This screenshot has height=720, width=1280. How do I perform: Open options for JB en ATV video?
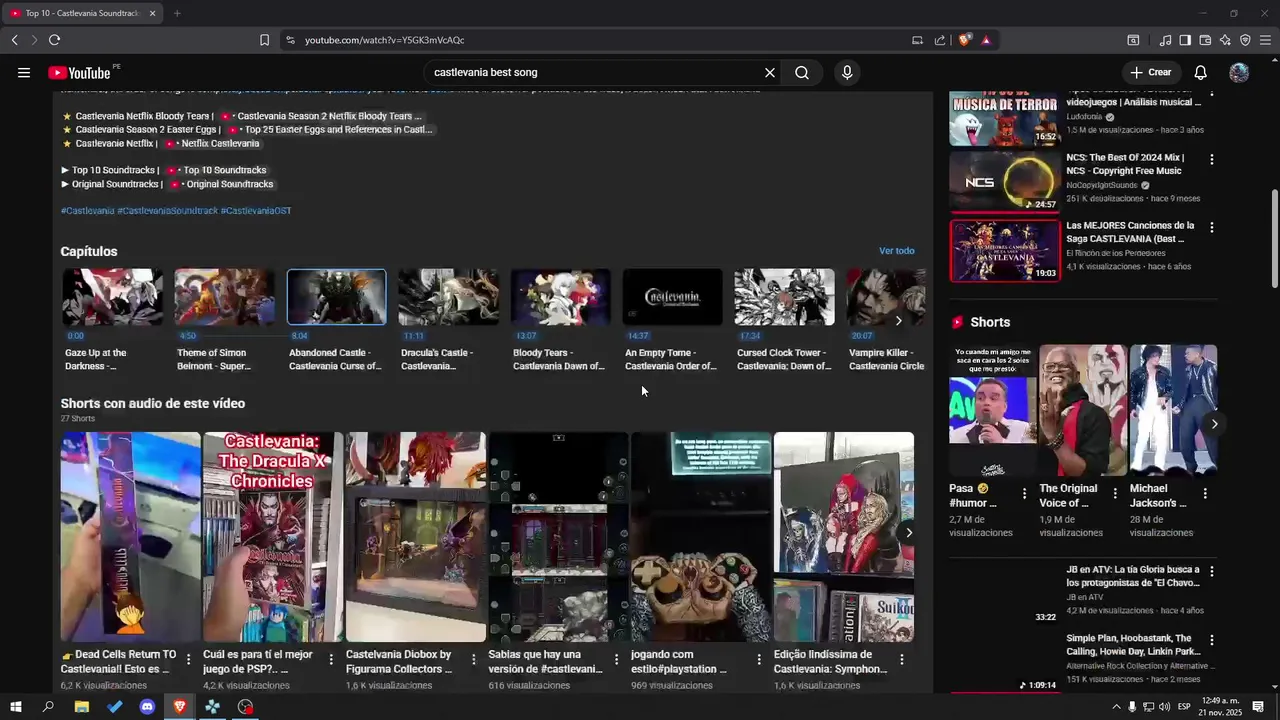(1212, 572)
